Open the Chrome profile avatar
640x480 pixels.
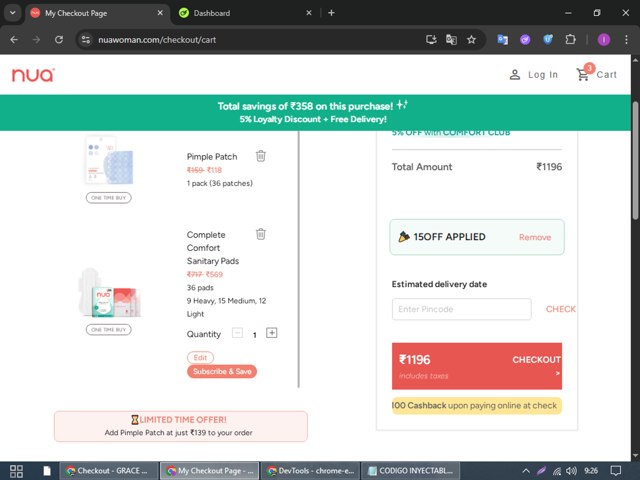point(604,40)
